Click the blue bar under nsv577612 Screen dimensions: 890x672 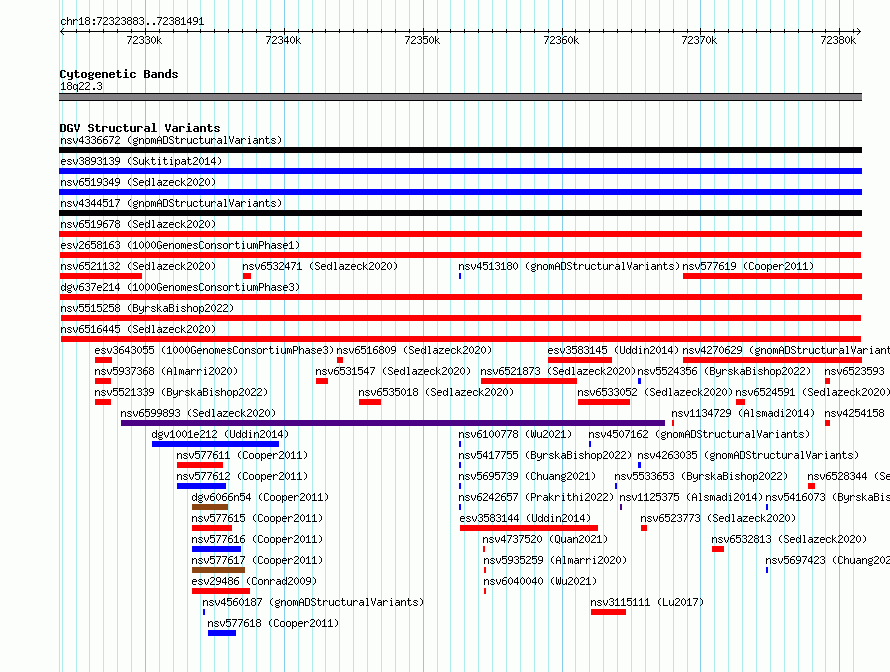pyautogui.click(x=201, y=486)
